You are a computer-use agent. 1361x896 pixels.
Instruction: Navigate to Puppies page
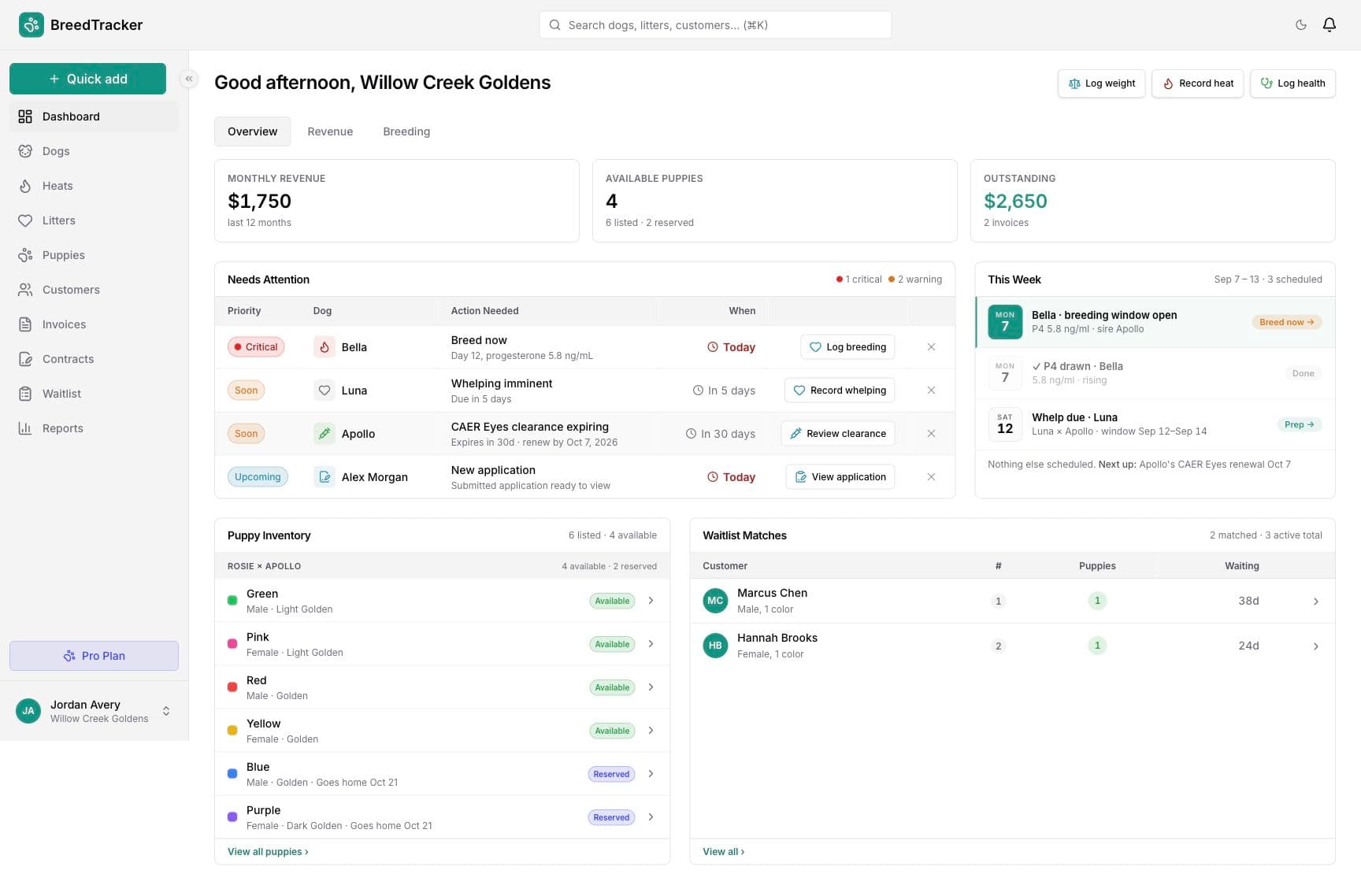[94, 255]
